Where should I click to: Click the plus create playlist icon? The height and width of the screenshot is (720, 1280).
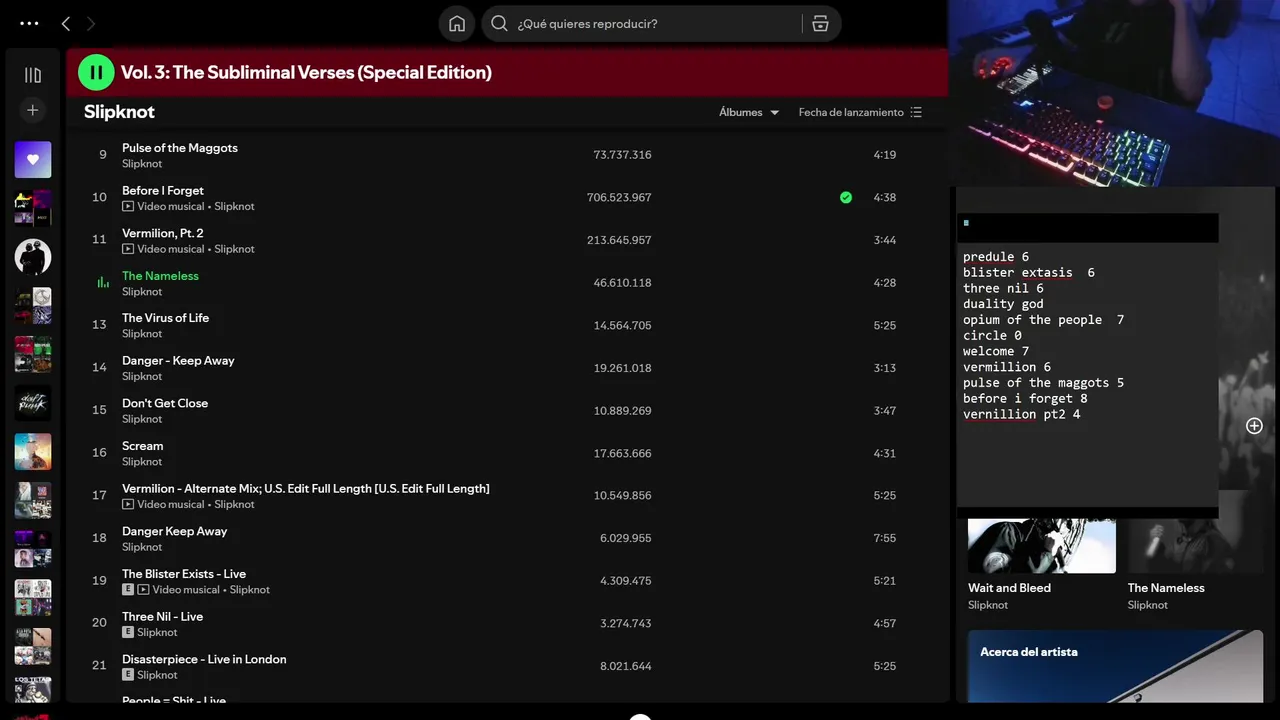(33, 110)
